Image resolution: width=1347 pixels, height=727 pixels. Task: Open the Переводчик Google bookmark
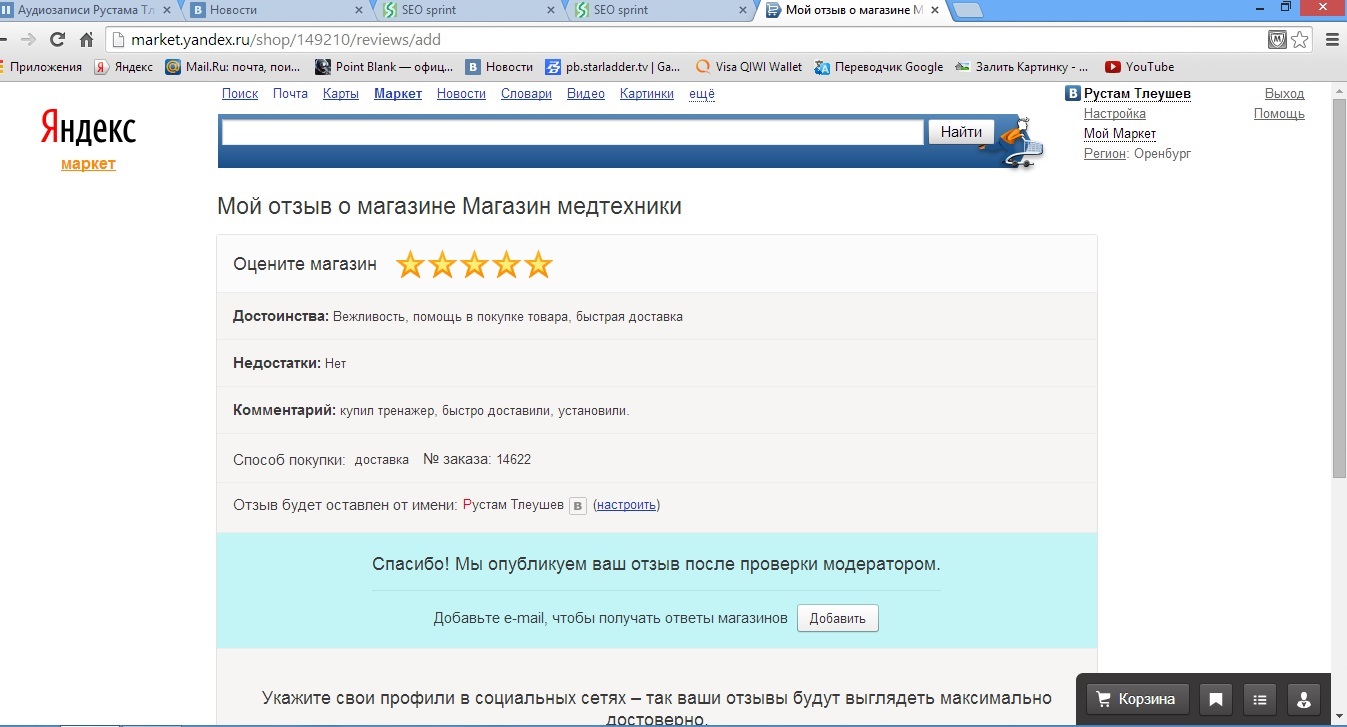click(x=879, y=67)
